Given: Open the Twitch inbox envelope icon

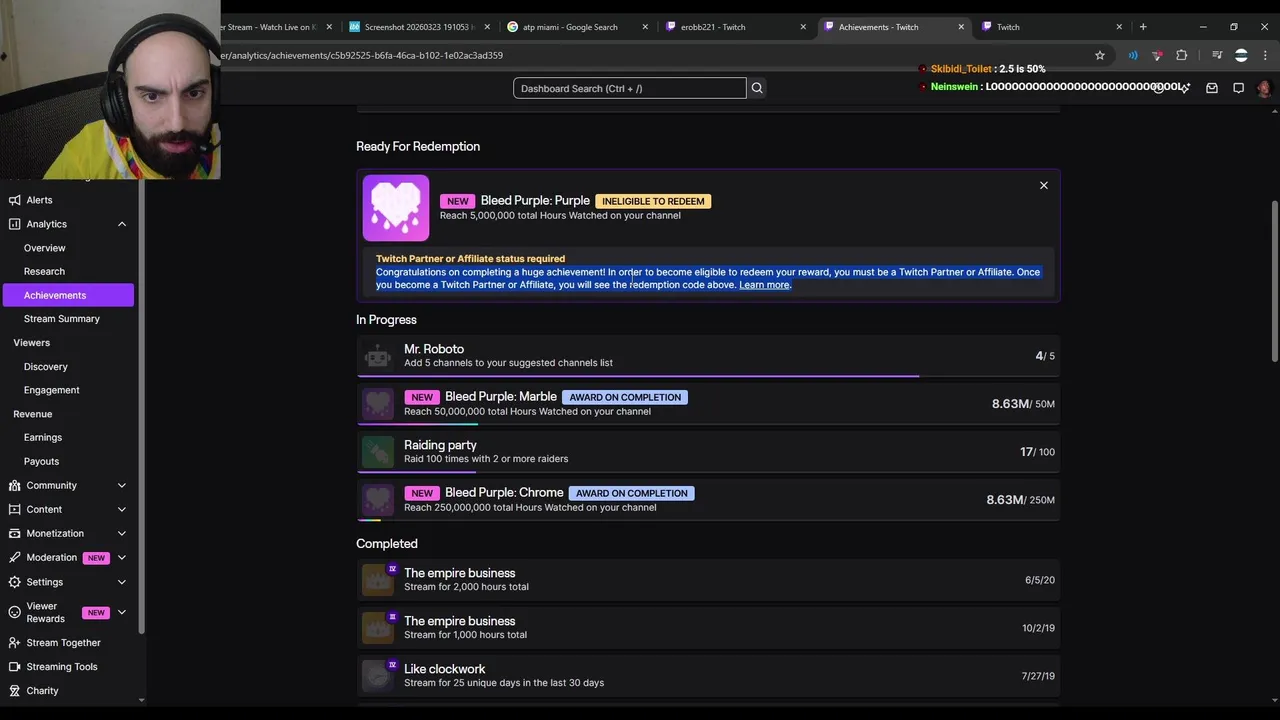Looking at the screenshot, I should [1212, 88].
